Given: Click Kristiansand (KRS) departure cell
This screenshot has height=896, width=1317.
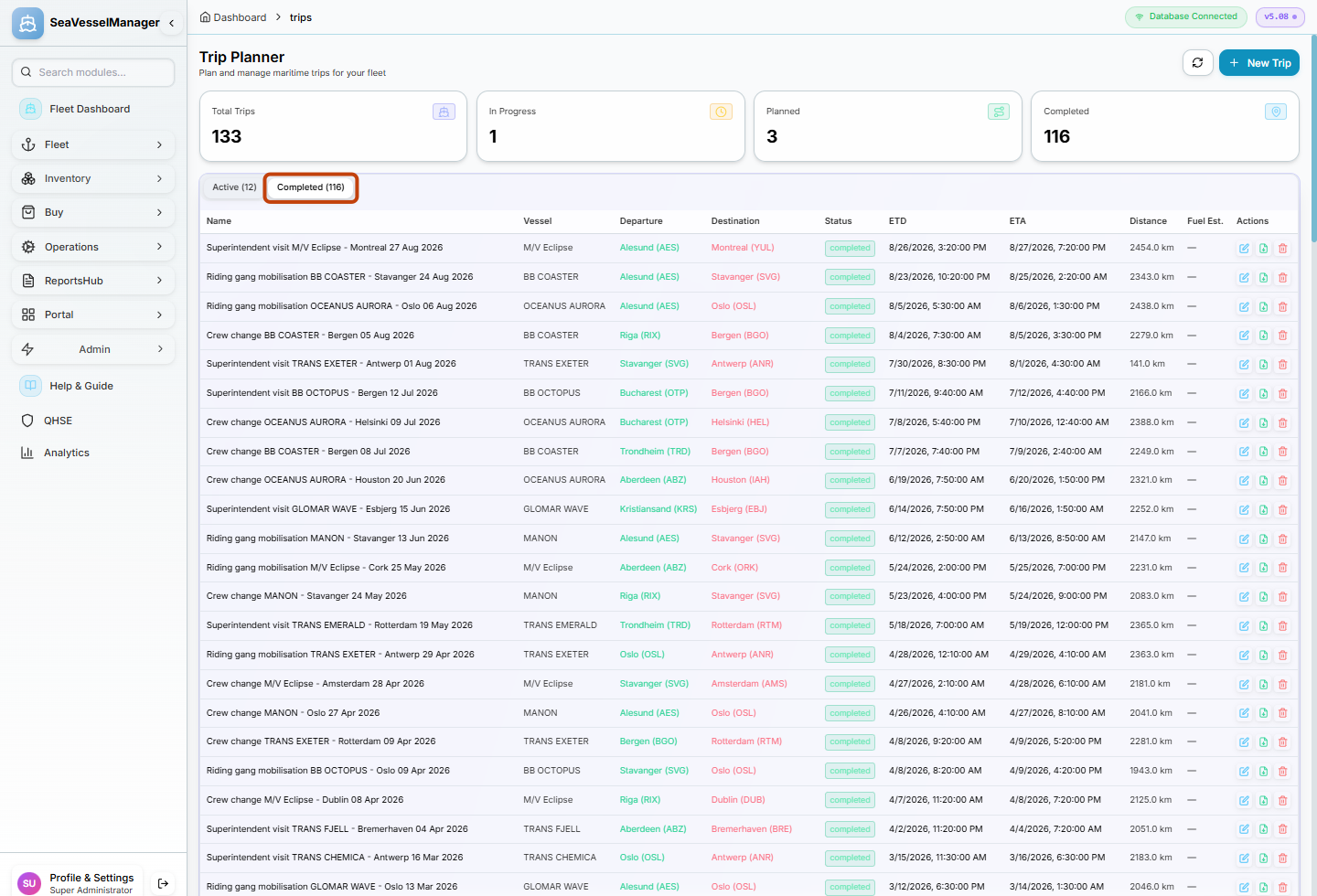Looking at the screenshot, I should click(x=658, y=509).
